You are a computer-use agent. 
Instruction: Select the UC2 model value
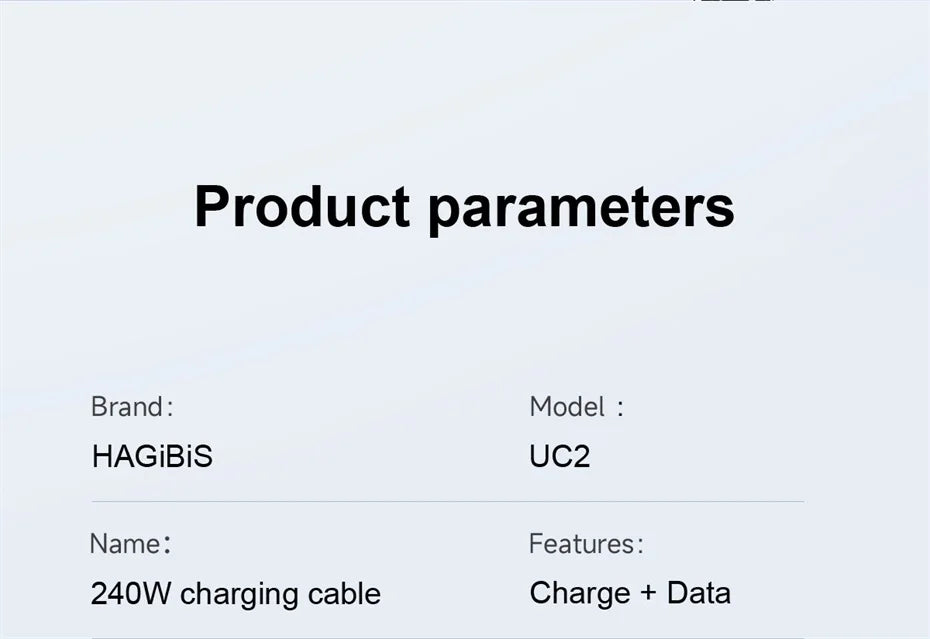559,457
